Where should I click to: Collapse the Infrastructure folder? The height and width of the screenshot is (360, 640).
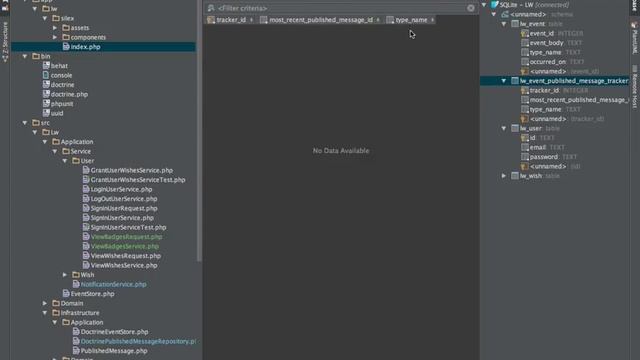(45, 313)
